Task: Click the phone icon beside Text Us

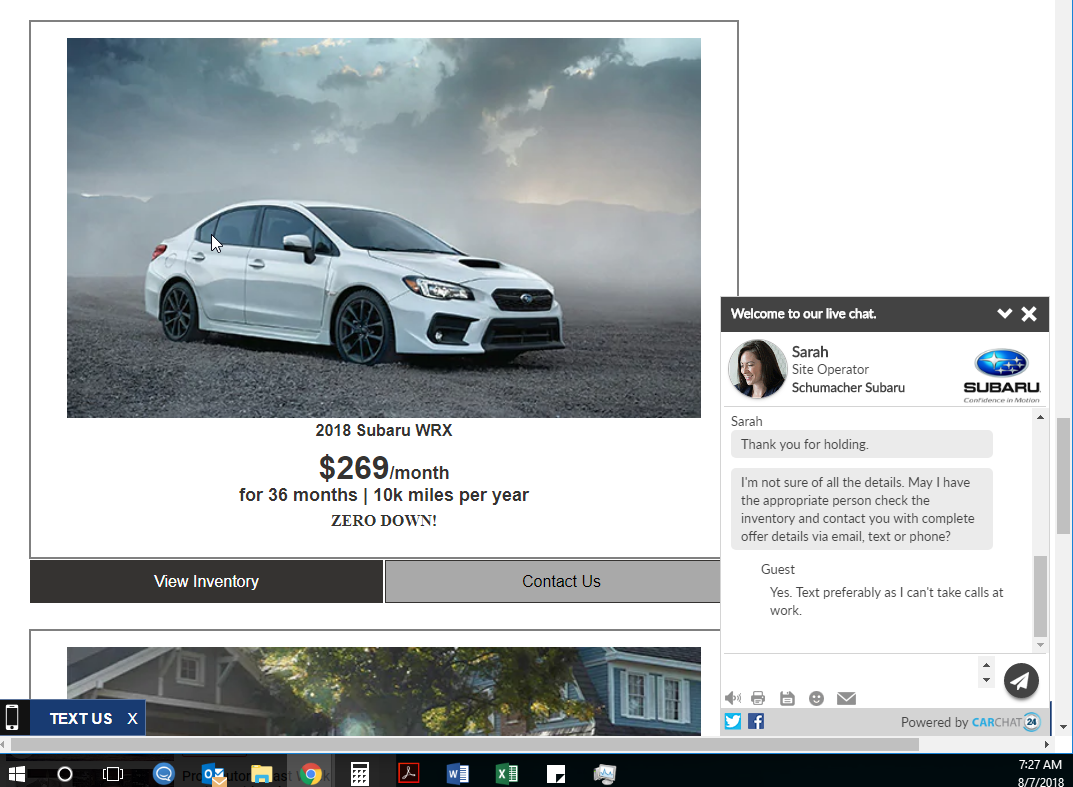Action: point(12,718)
